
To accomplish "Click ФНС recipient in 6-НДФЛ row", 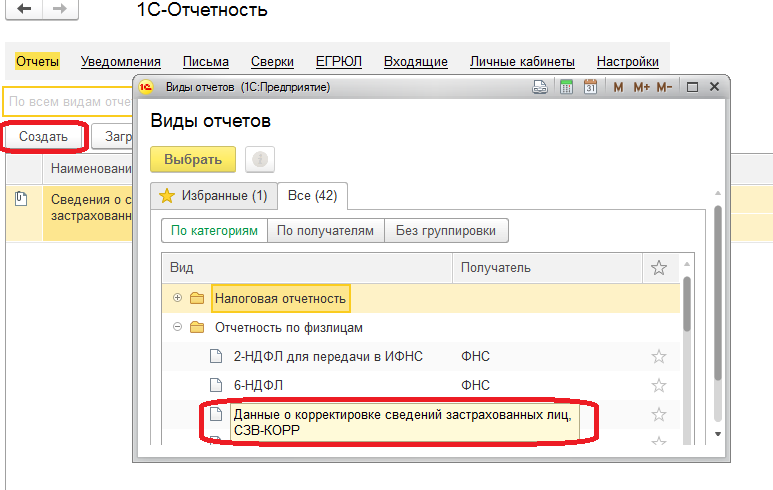I will (475, 385).
